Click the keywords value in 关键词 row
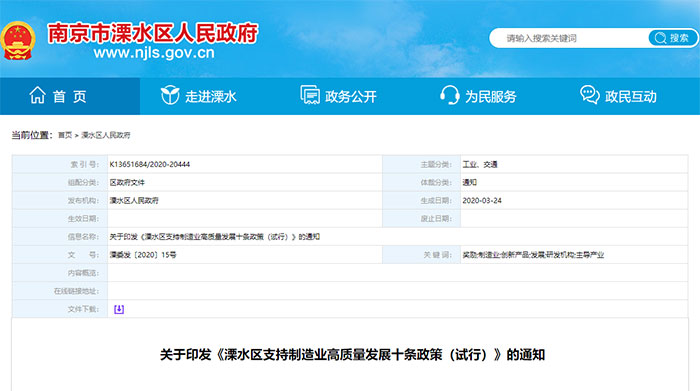Image resolution: width=700 pixels, height=391 pixels. (x=533, y=254)
